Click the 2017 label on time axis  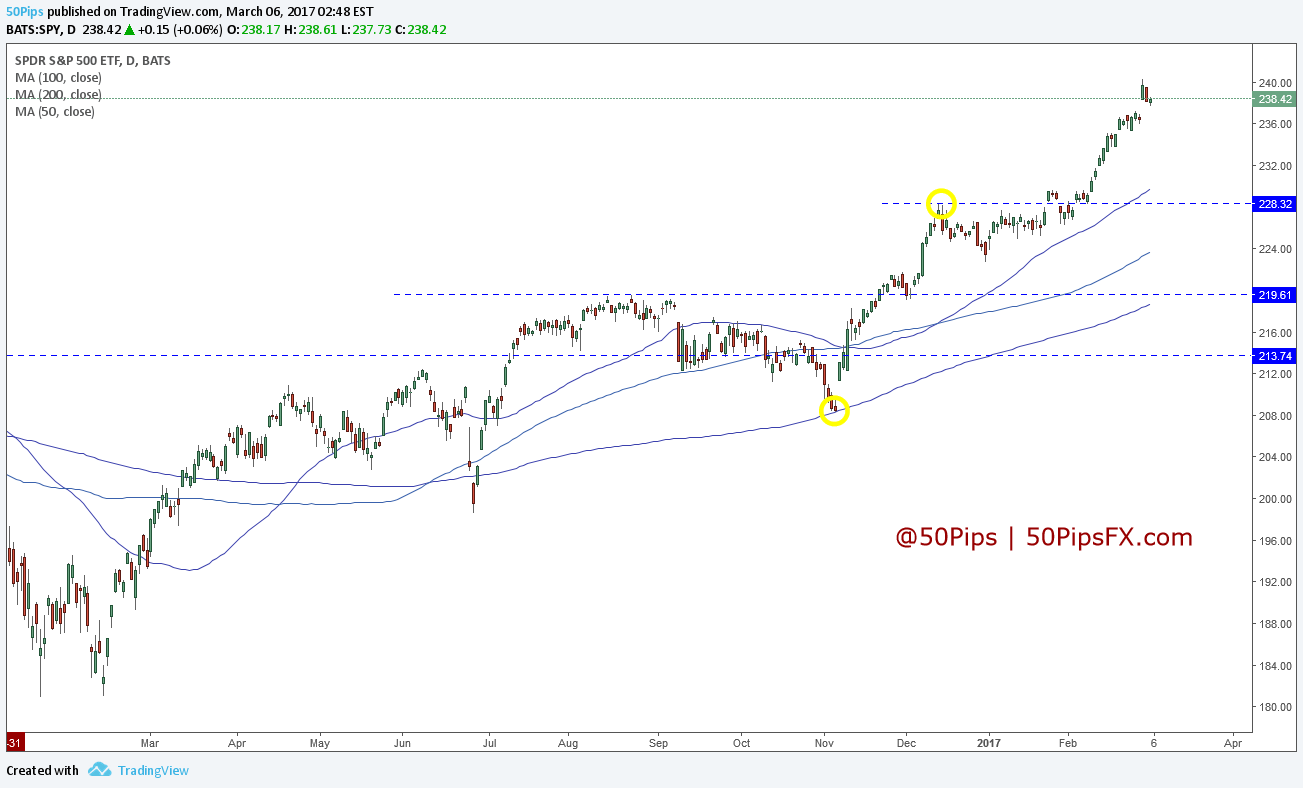pos(989,743)
